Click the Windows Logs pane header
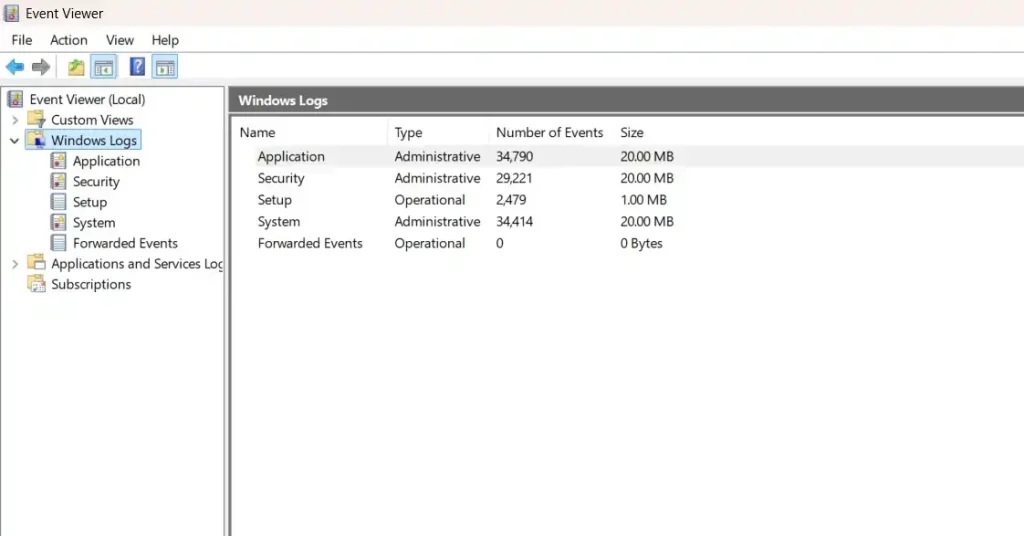 coord(626,101)
